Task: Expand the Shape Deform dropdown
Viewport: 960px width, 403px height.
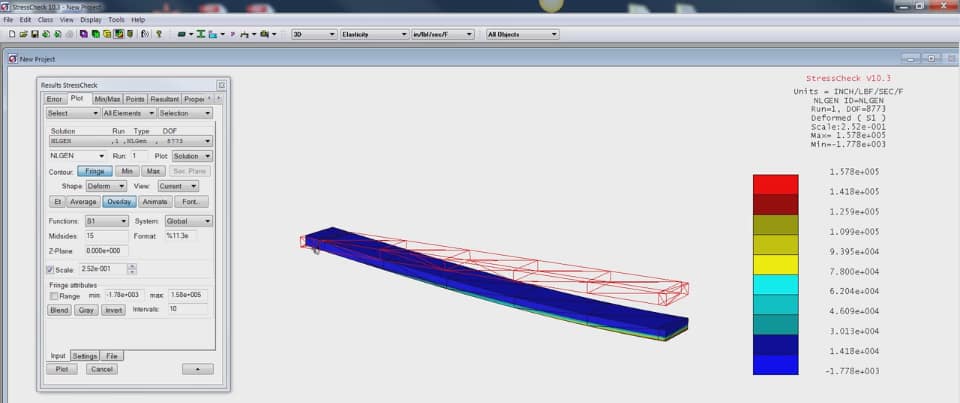Action: coord(115,186)
